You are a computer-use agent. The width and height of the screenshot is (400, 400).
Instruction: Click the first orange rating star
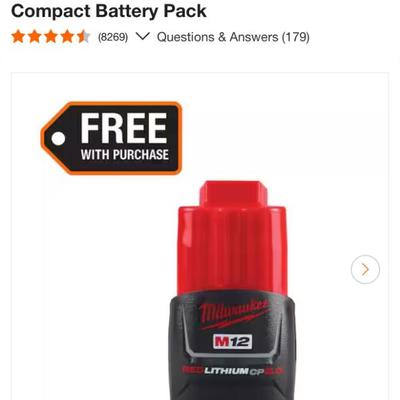(18, 37)
